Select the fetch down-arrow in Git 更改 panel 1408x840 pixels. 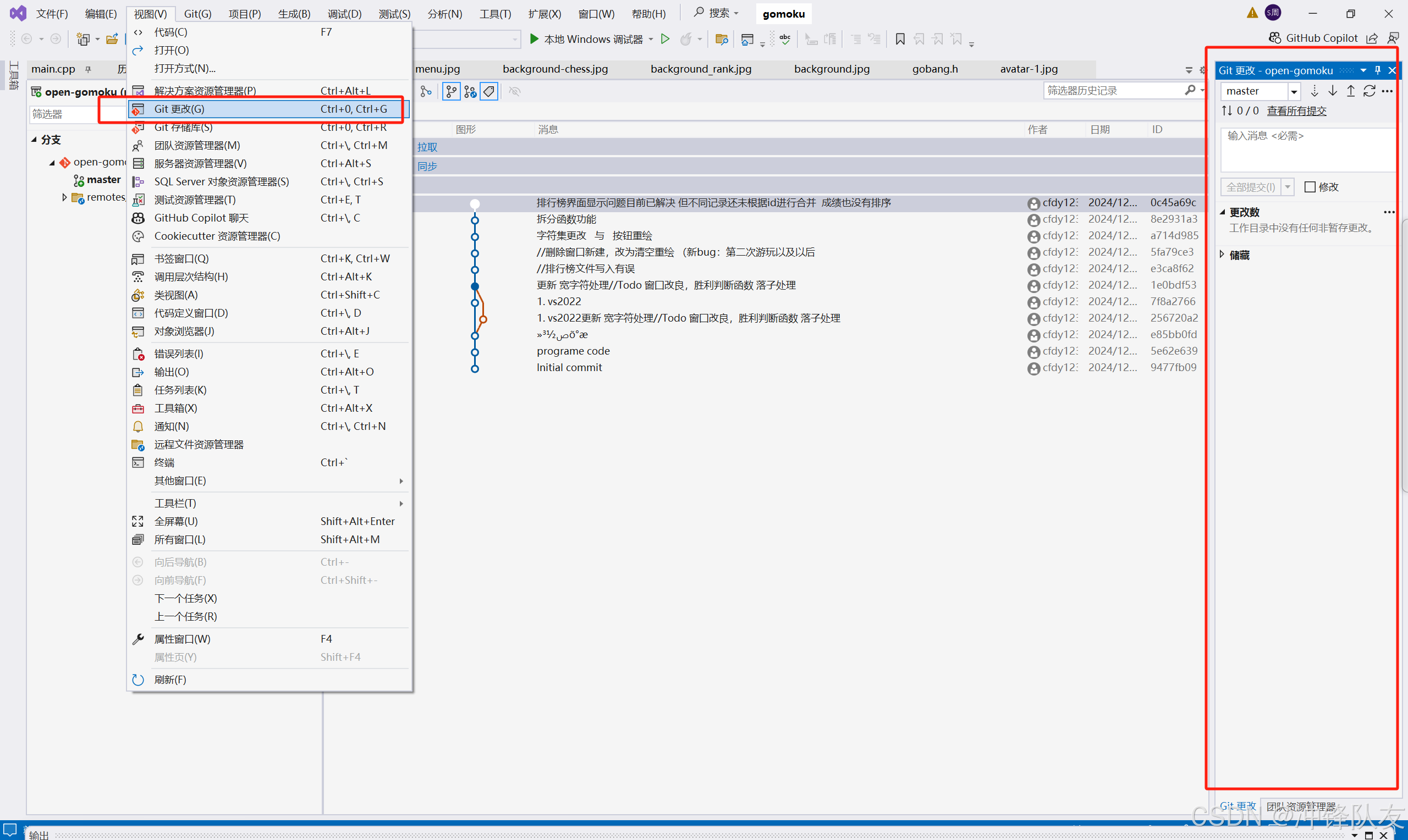point(1314,91)
